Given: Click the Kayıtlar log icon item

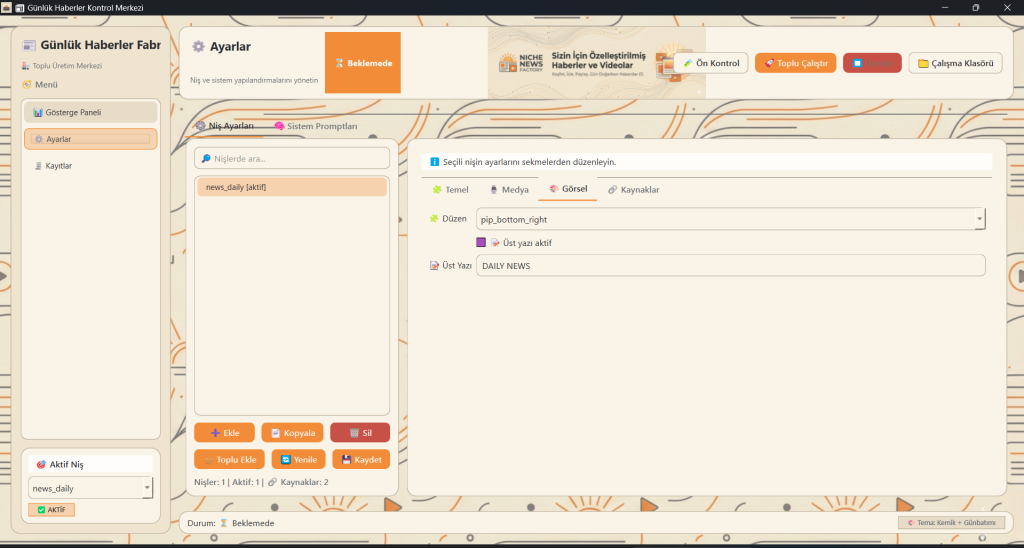Looking at the screenshot, I should (x=38, y=166).
